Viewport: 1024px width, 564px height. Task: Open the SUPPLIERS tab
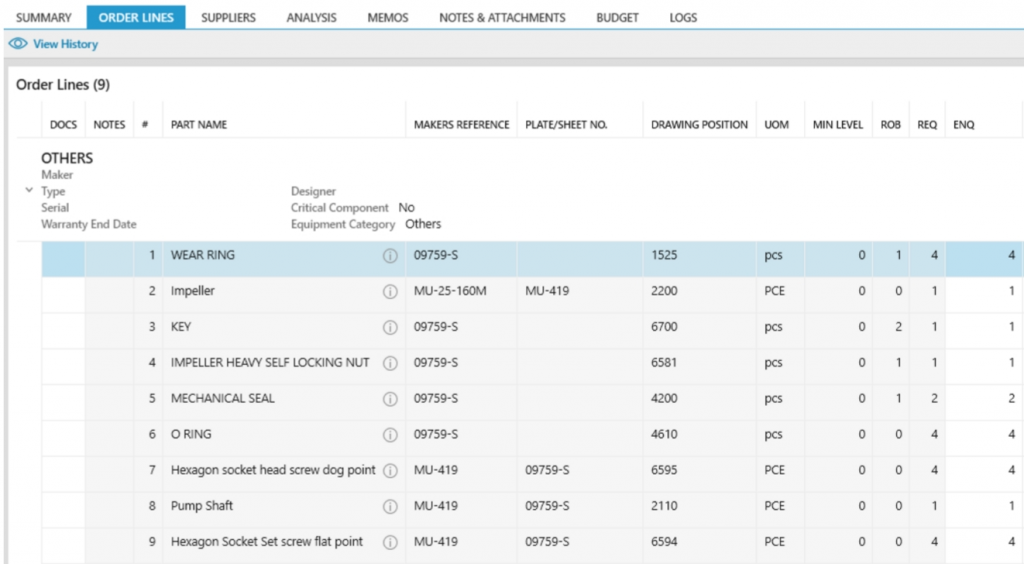tap(228, 17)
